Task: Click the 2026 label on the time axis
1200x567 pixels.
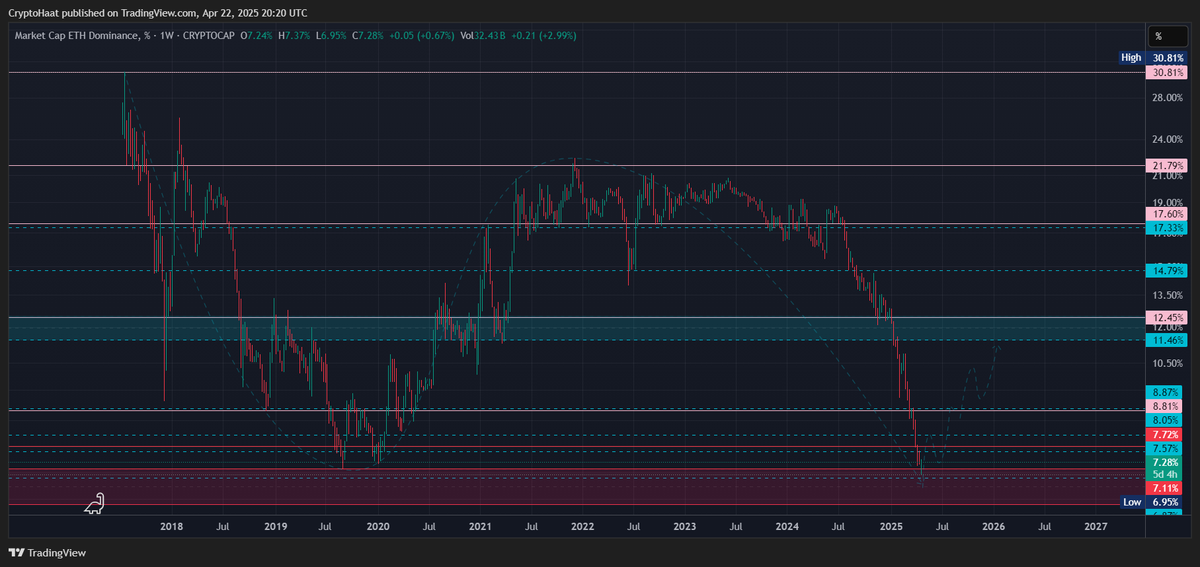Action: (x=993, y=526)
